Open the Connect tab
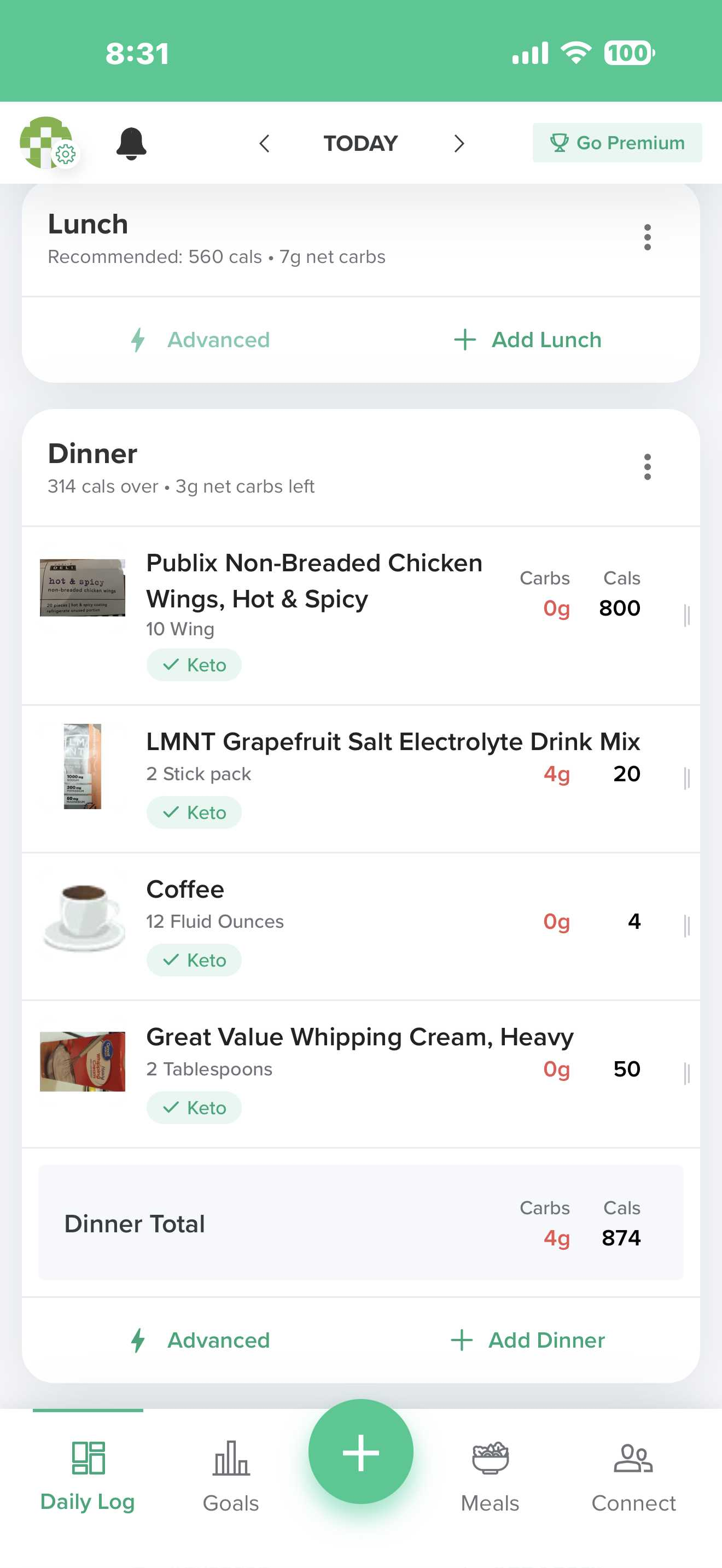 [633, 1476]
